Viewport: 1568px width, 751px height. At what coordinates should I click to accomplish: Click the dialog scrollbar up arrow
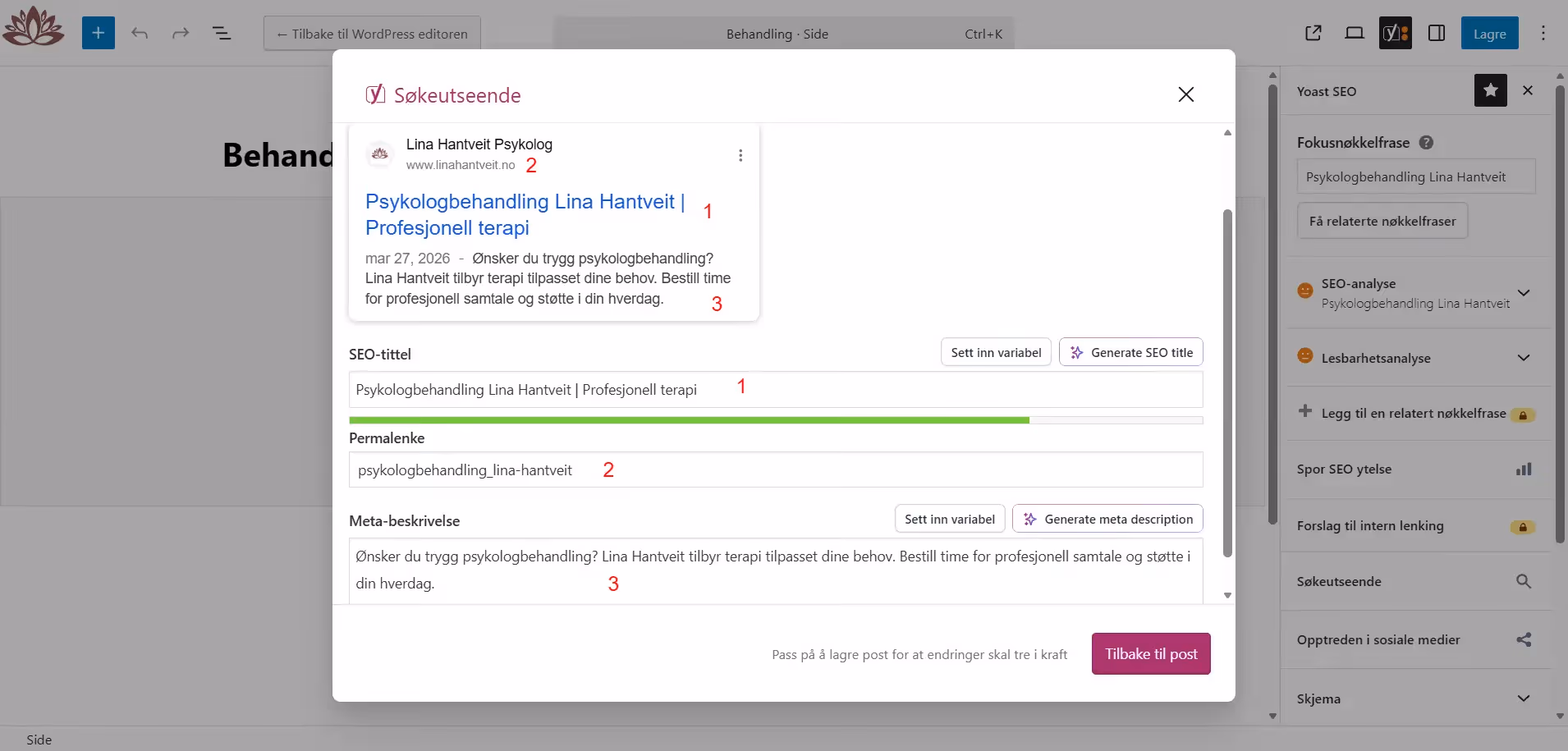tap(1227, 133)
